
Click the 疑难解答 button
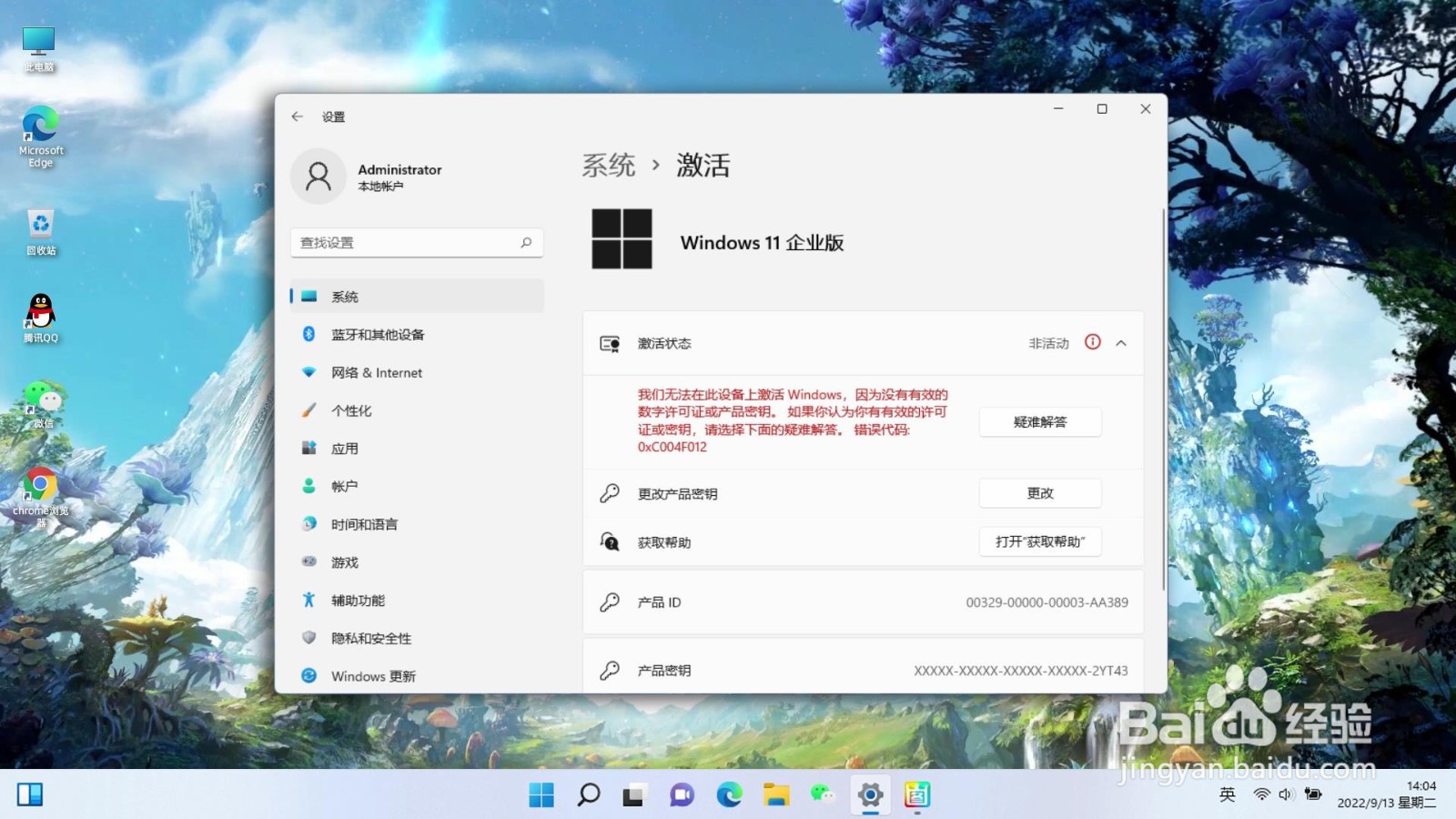point(1040,422)
